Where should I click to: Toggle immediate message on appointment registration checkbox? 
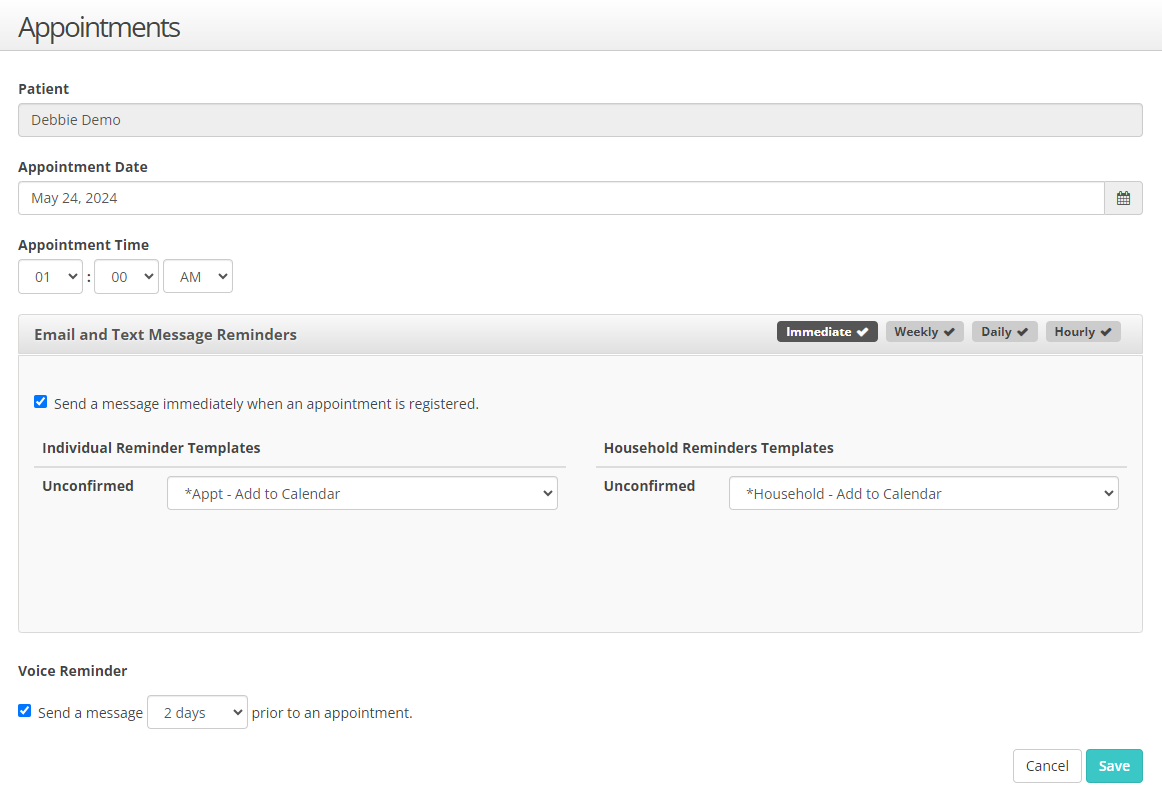41,402
